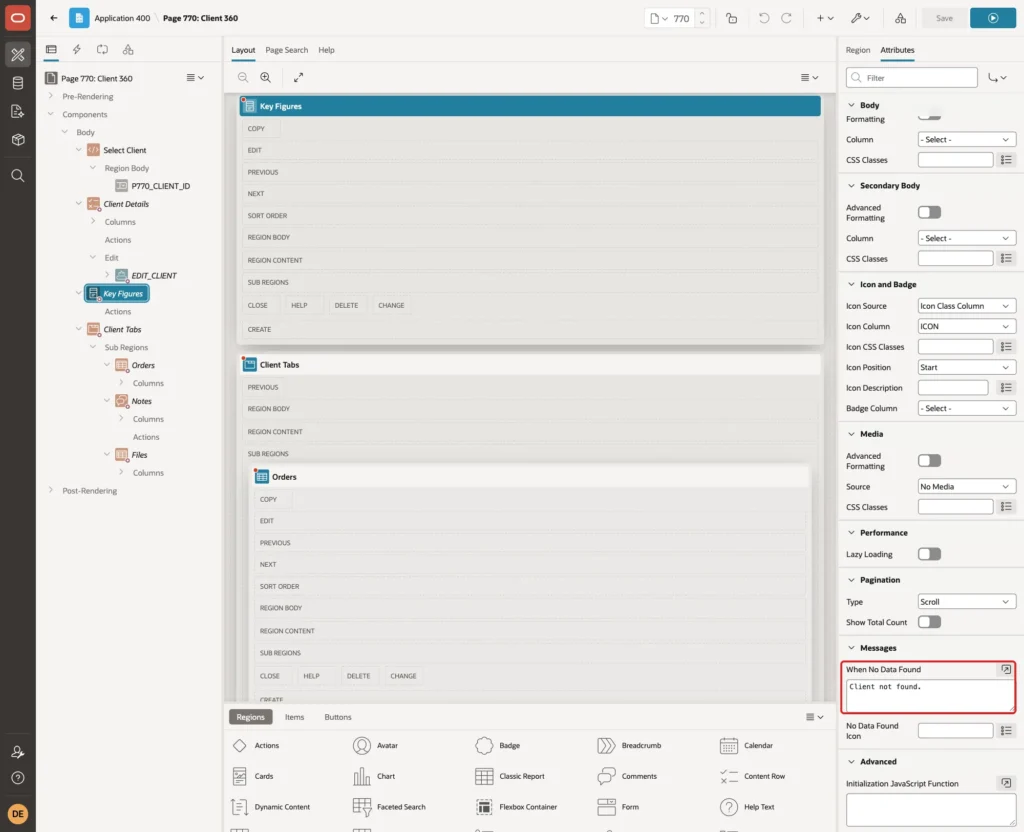Run the page with play button
Screen dimensions: 1024x832
point(993,18)
